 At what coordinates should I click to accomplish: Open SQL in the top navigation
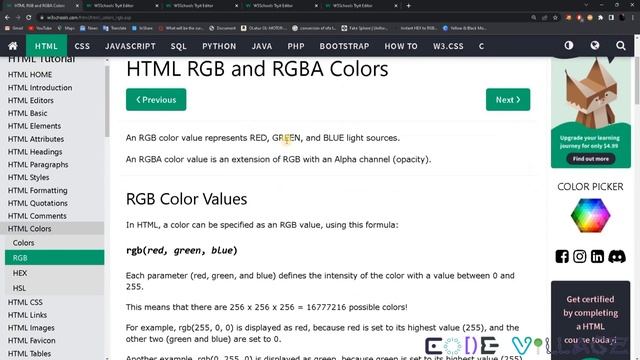(x=178, y=46)
